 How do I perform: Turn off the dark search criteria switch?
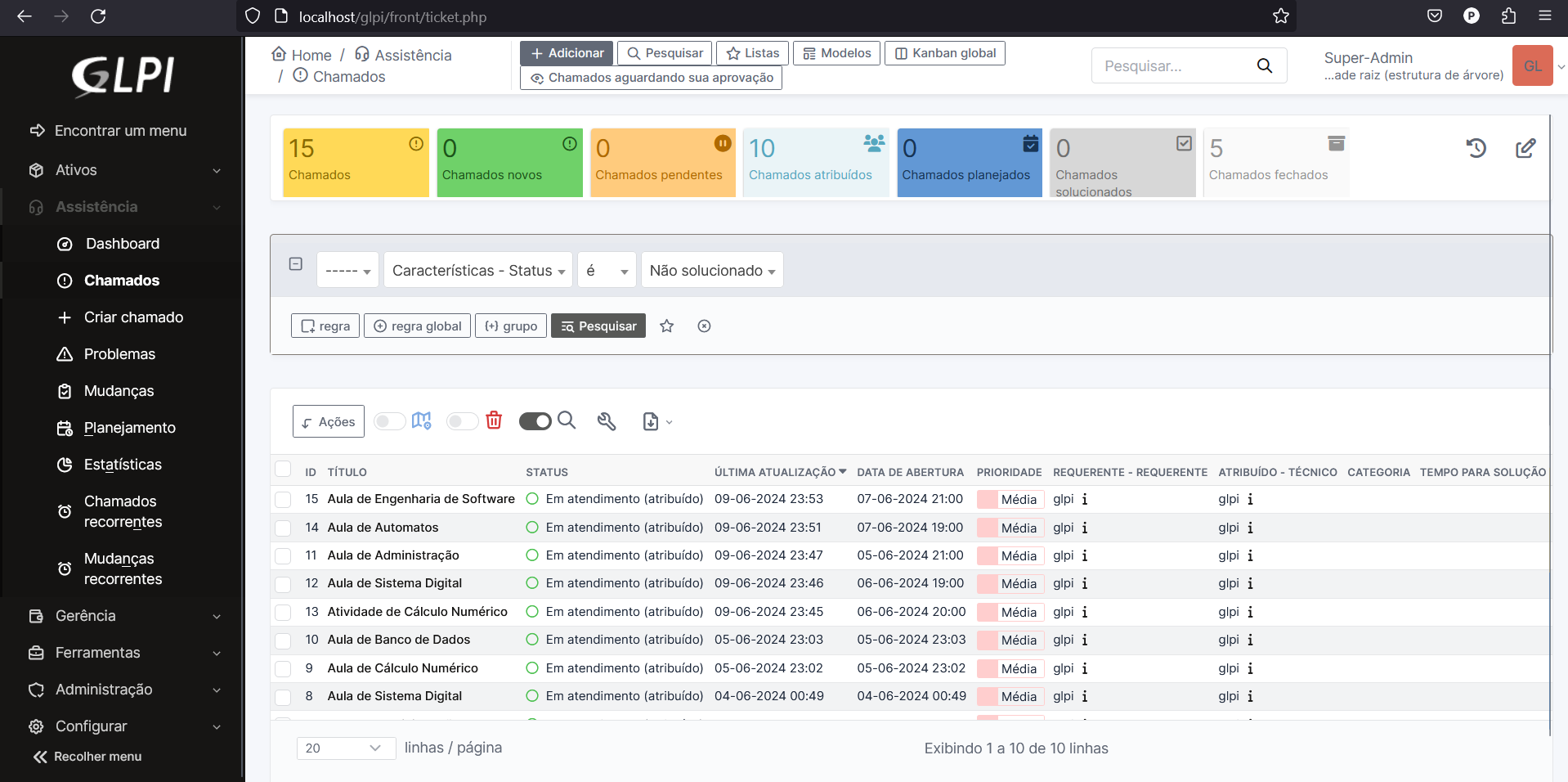(x=535, y=421)
